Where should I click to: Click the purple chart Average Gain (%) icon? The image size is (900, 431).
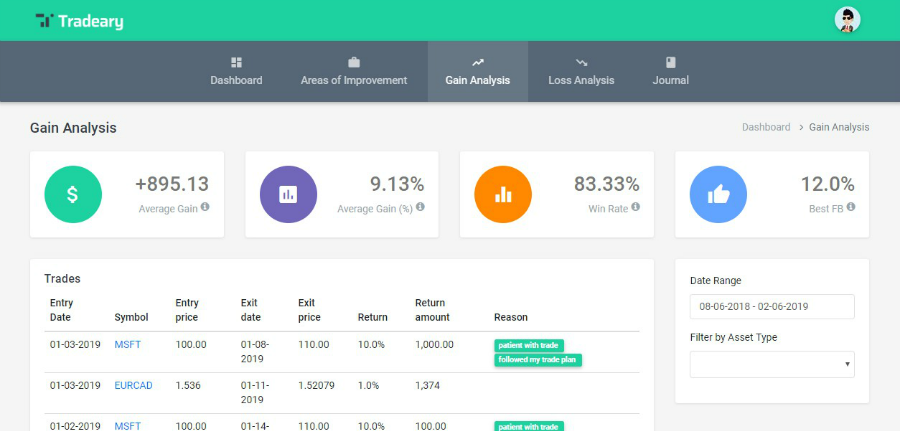point(288,195)
